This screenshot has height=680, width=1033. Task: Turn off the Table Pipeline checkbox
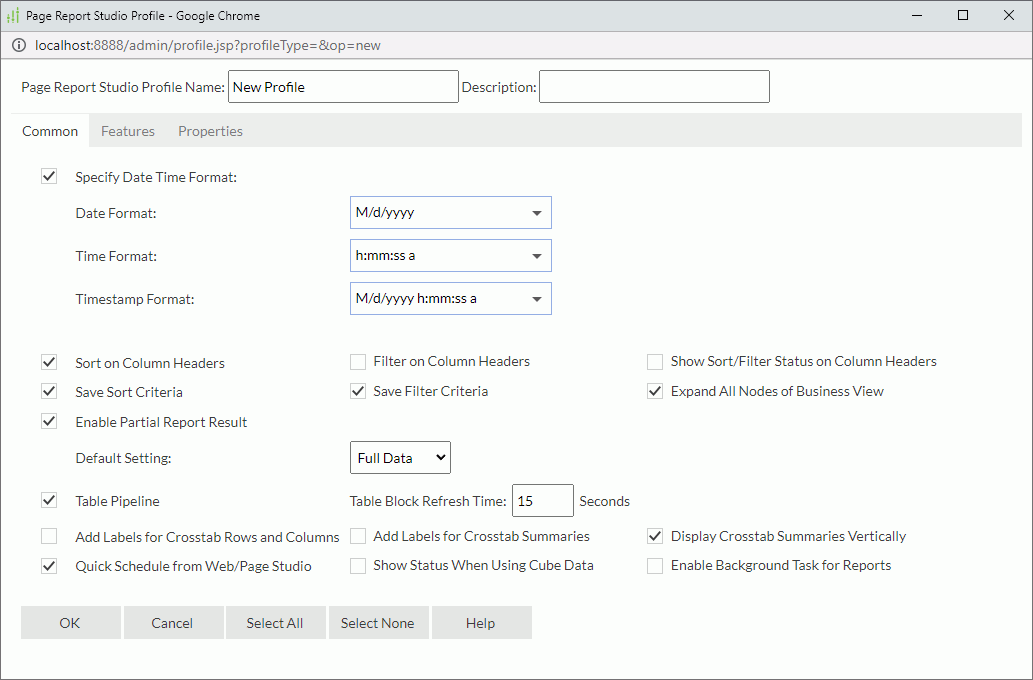tap(49, 500)
